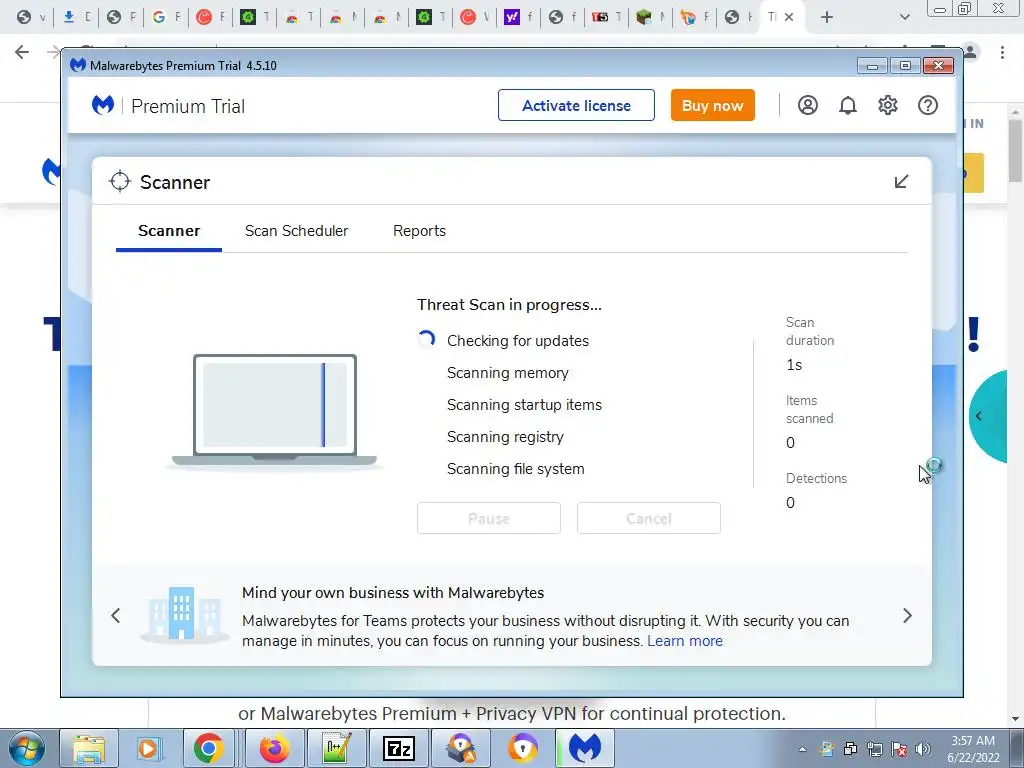
Task: Expand the teal side widget on webpage
Action: (987, 416)
